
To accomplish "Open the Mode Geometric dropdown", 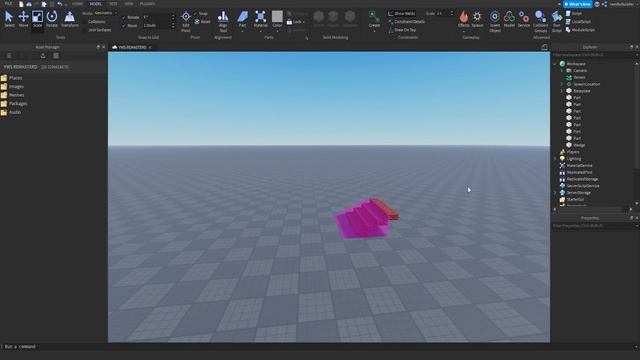I will tap(105, 13).
